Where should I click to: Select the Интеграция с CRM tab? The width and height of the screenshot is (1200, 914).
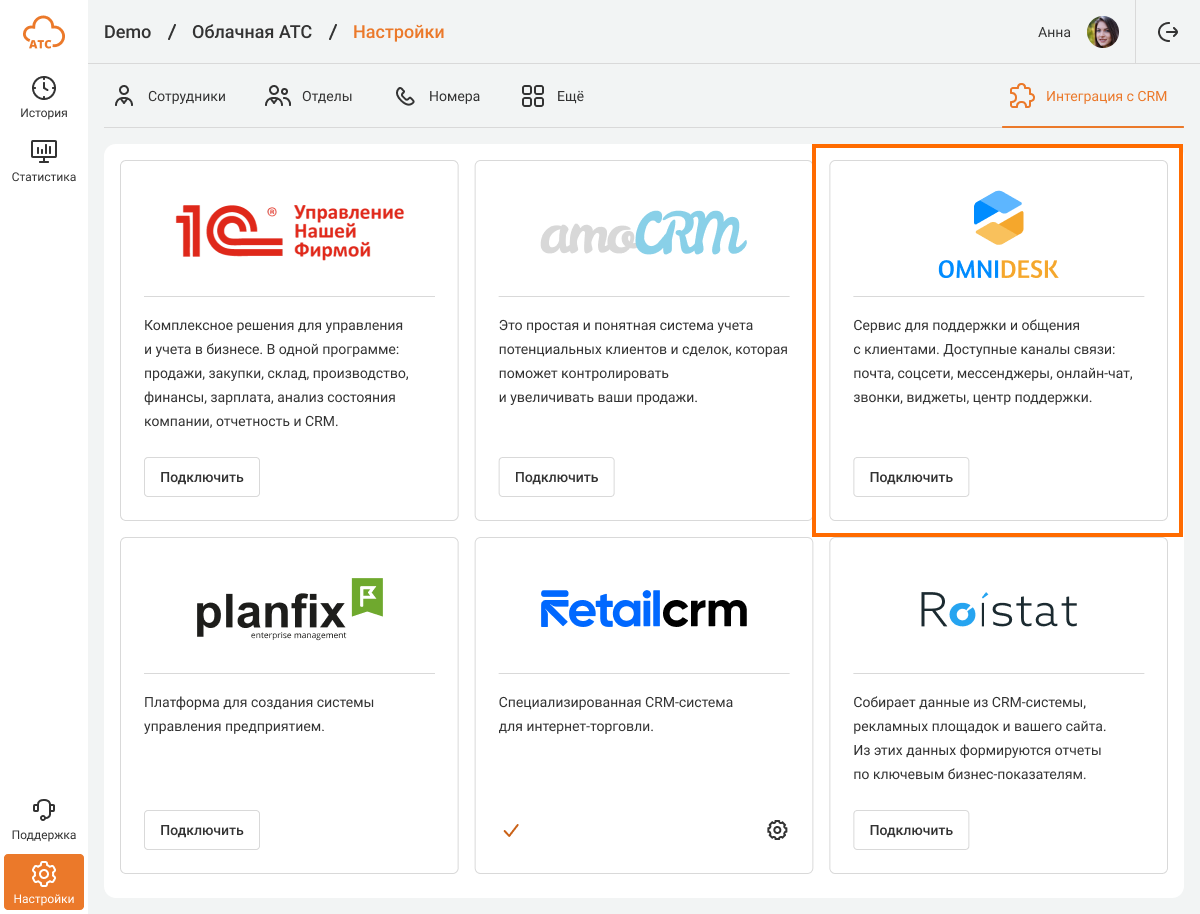pos(1089,97)
